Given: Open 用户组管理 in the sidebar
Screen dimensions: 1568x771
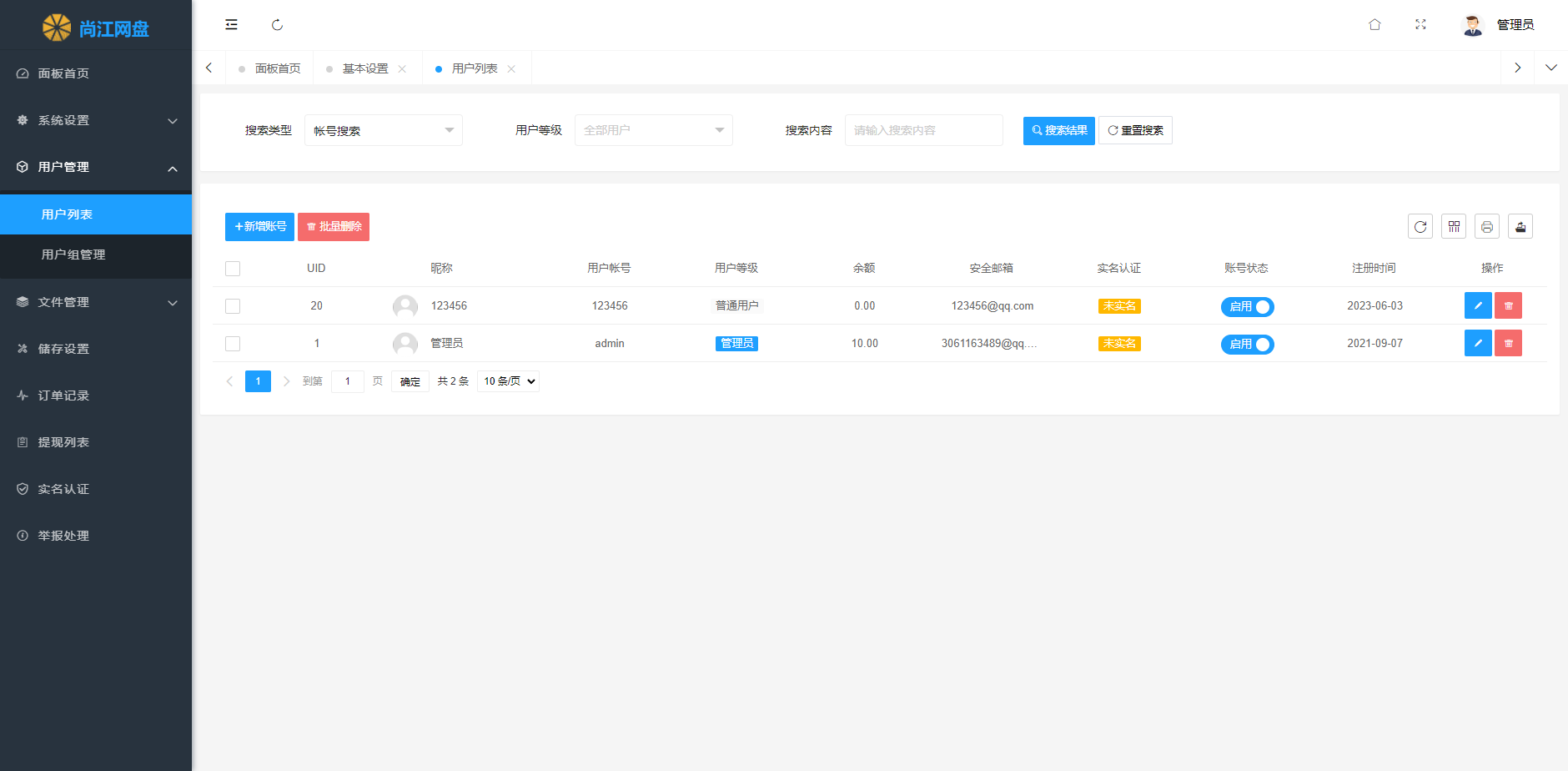Looking at the screenshot, I should [x=73, y=254].
